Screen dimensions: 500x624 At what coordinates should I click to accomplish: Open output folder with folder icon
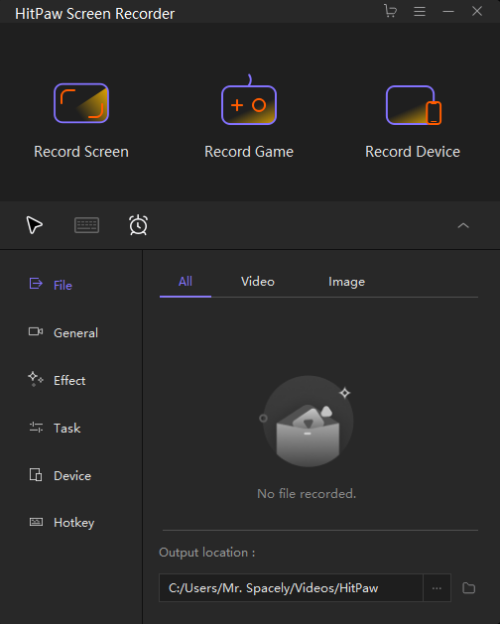(469, 588)
